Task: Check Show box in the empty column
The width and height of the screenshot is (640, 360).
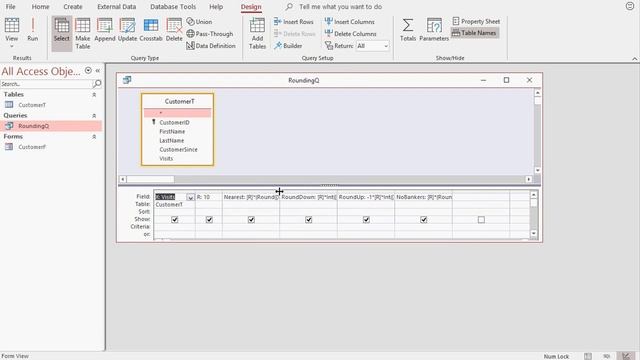Action: [481, 220]
